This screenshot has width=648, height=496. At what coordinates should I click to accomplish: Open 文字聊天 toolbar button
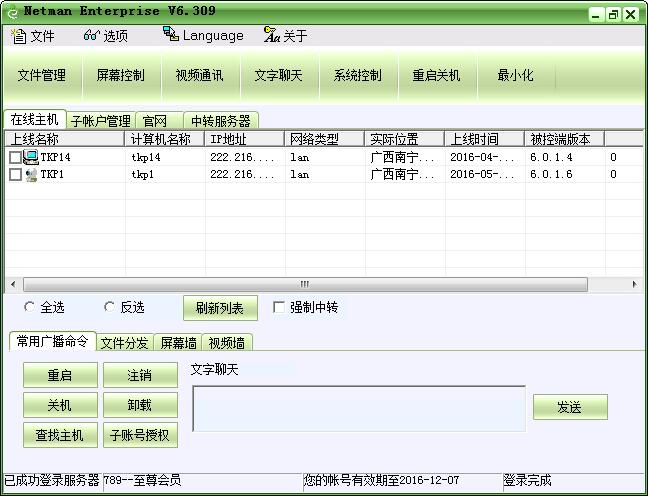[x=279, y=75]
